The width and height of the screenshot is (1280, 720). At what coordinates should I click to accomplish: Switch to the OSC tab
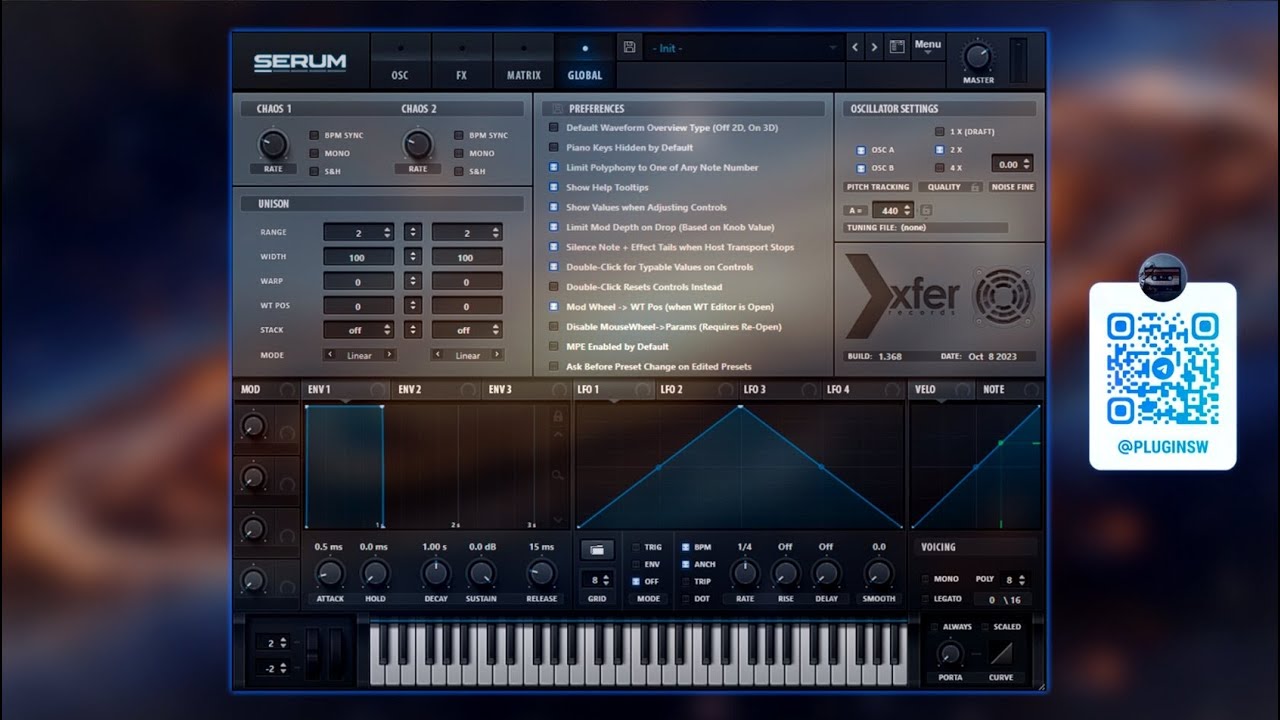click(400, 63)
